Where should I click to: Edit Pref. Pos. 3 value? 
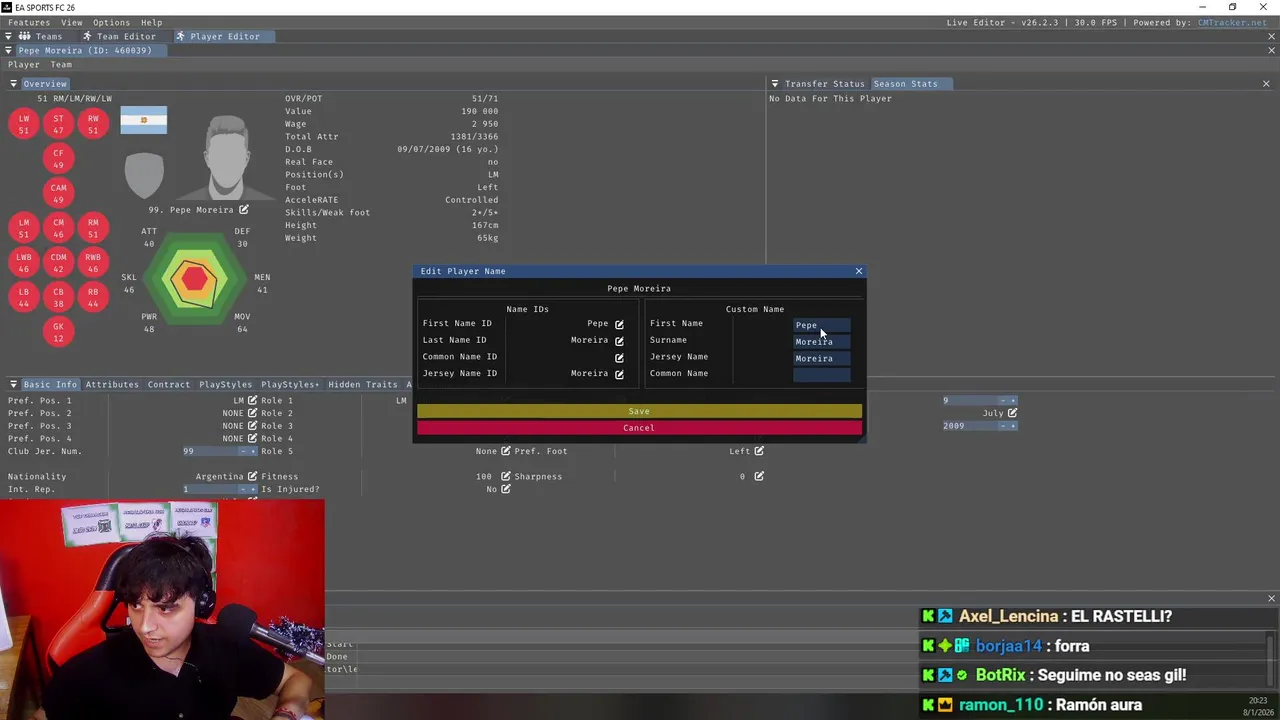click(252, 426)
